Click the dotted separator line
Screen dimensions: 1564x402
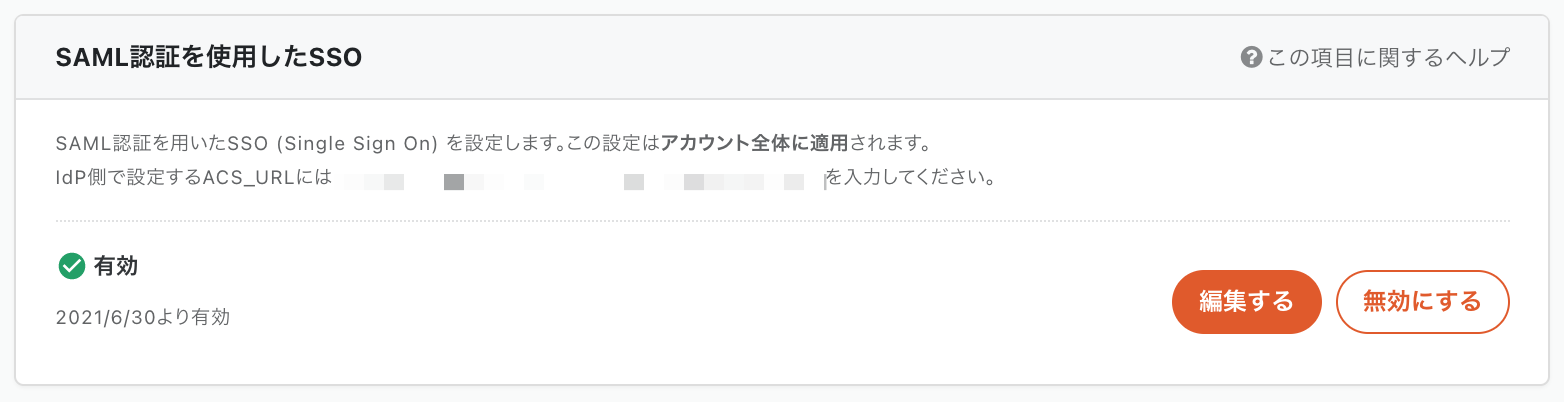(x=782, y=220)
